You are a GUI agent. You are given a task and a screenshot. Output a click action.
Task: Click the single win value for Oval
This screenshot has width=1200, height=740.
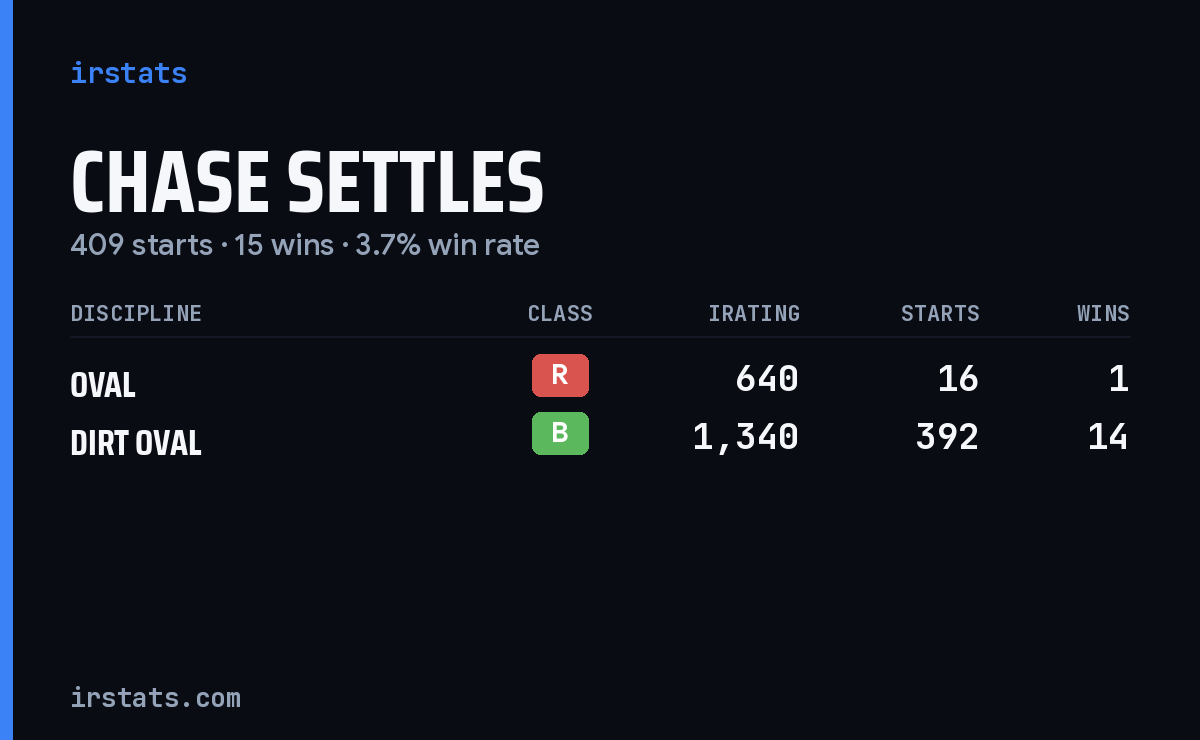[1119, 379]
